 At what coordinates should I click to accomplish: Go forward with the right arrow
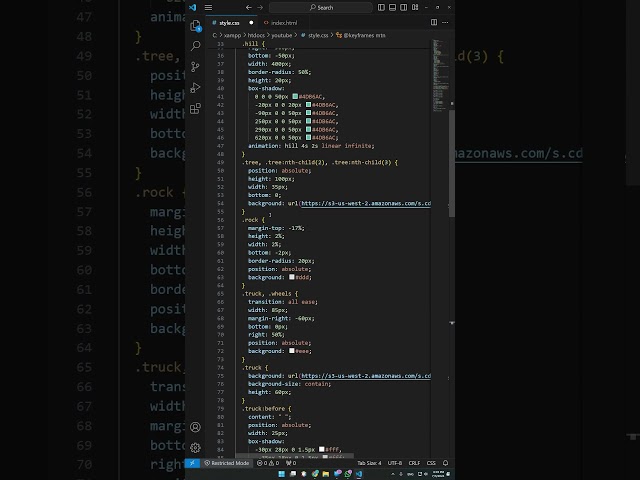(x=260, y=7)
